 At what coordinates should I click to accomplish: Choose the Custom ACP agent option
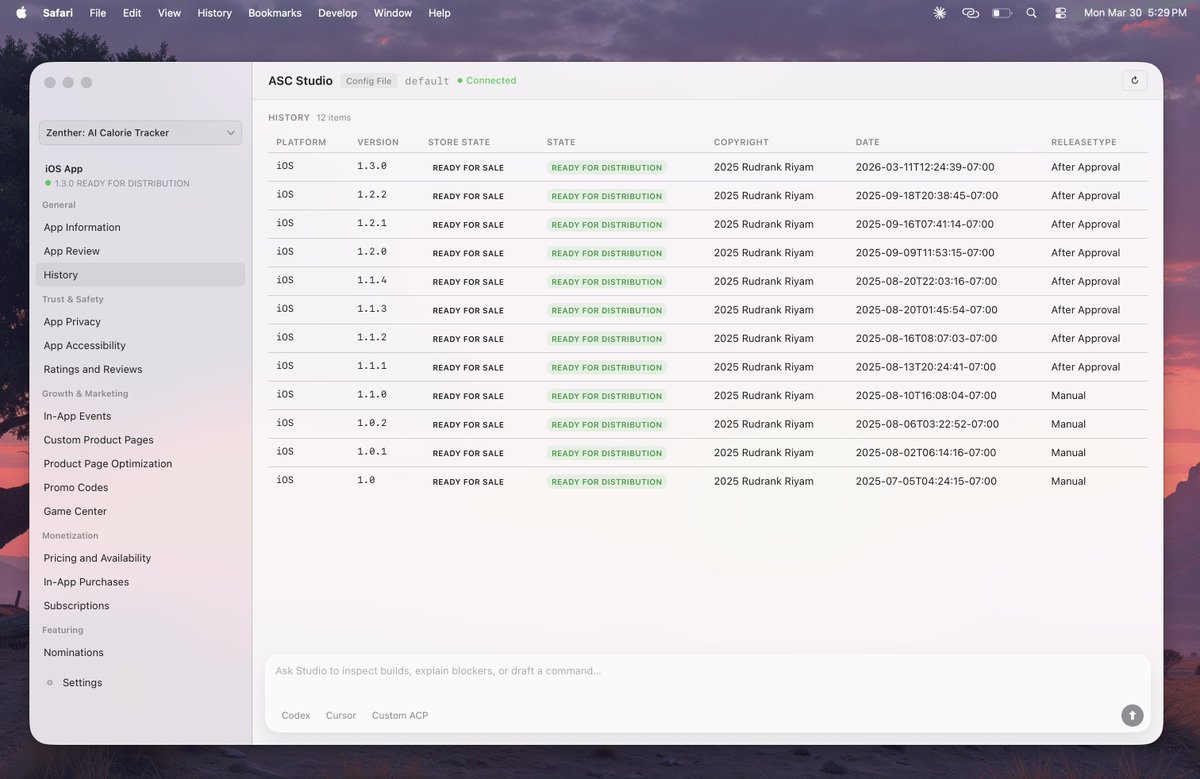tap(400, 716)
